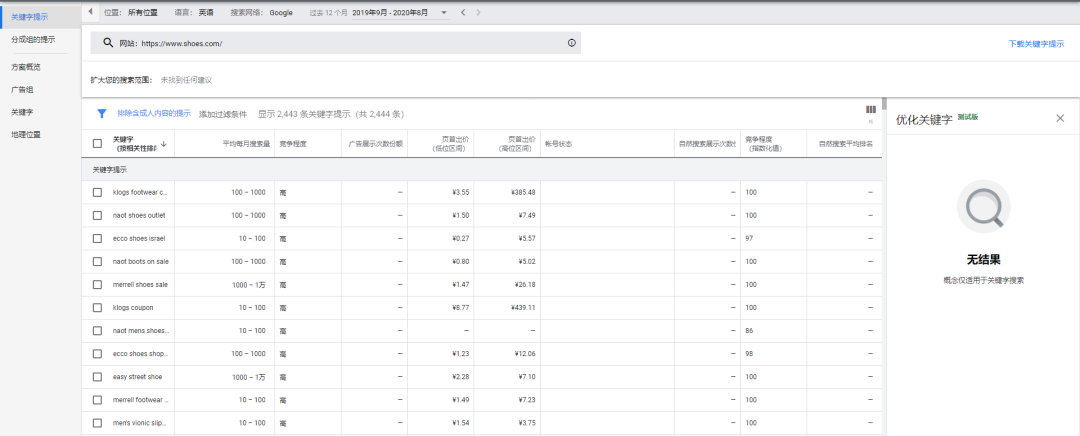Click the 关键字提示 group row label

click(110, 169)
